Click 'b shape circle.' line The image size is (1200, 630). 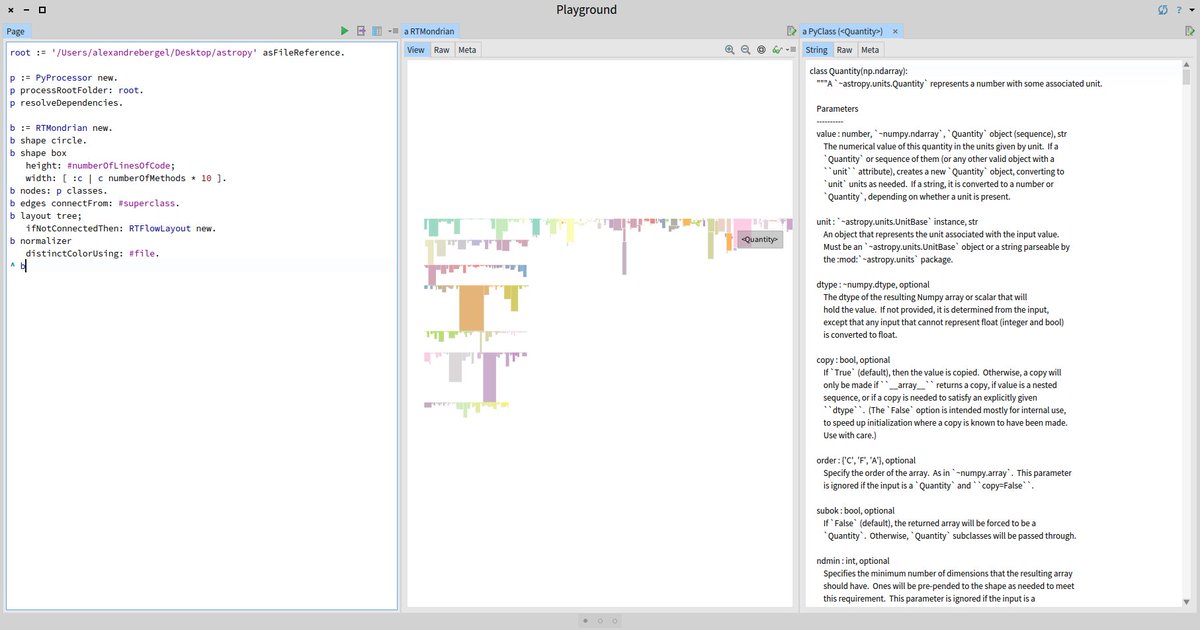[x=49, y=141]
